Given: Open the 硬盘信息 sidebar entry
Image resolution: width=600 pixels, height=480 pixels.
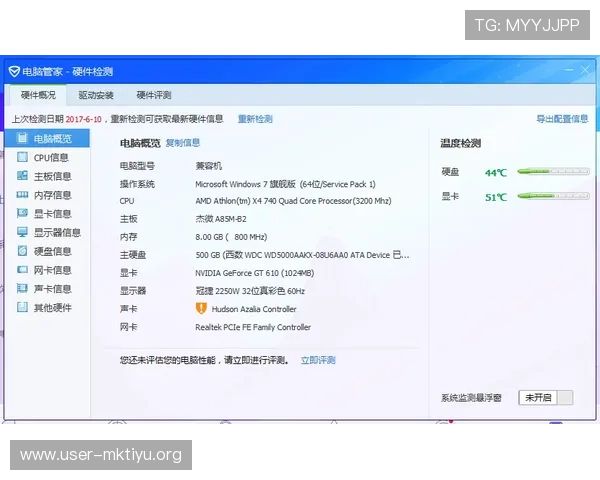Looking at the screenshot, I should pyautogui.click(x=47, y=251).
